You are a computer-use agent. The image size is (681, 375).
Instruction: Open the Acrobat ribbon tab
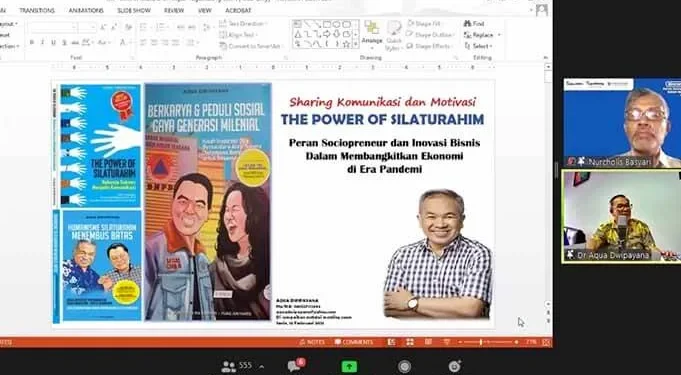238,10
